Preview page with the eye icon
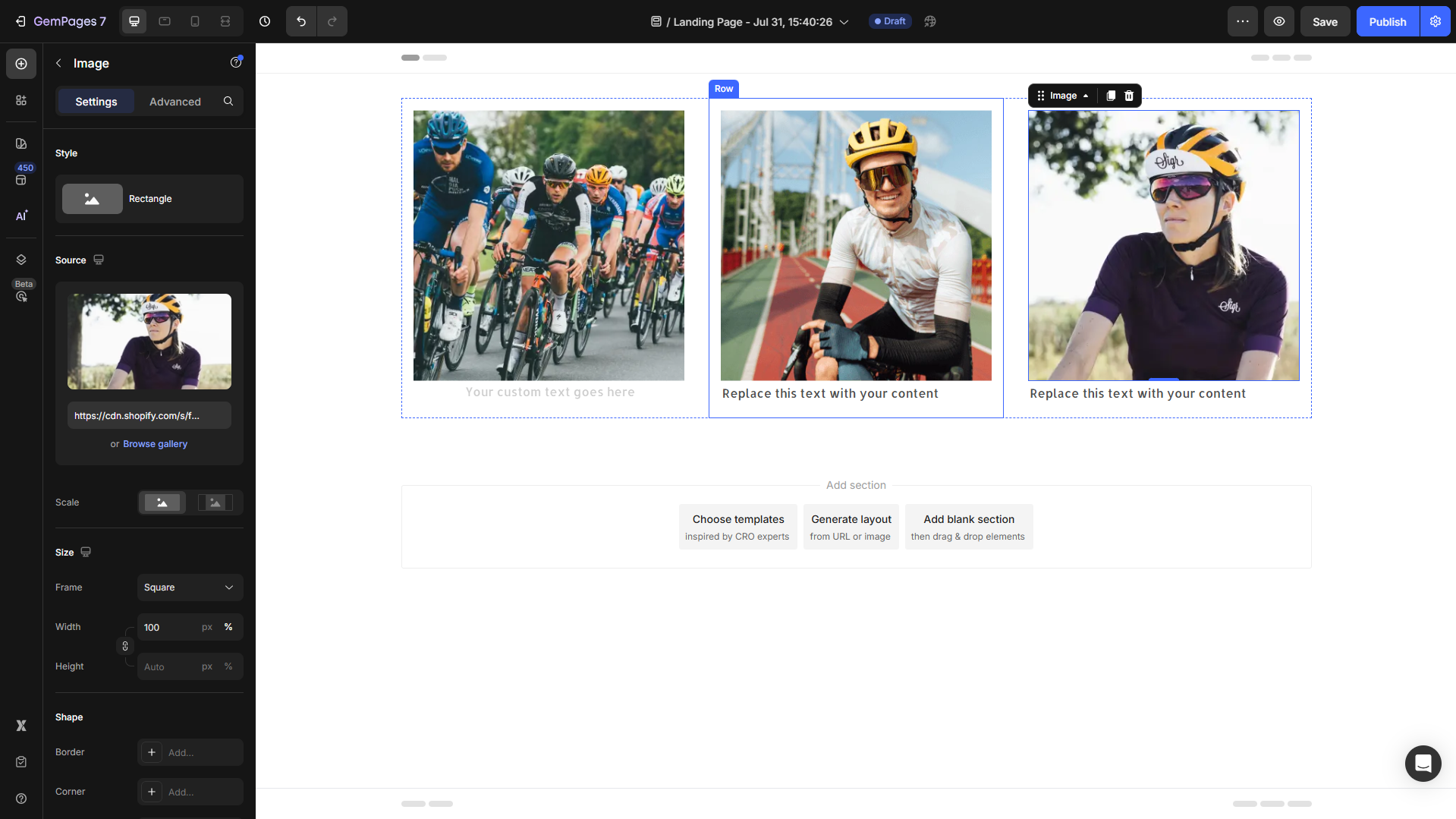This screenshot has width=1456, height=819. pyautogui.click(x=1278, y=21)
